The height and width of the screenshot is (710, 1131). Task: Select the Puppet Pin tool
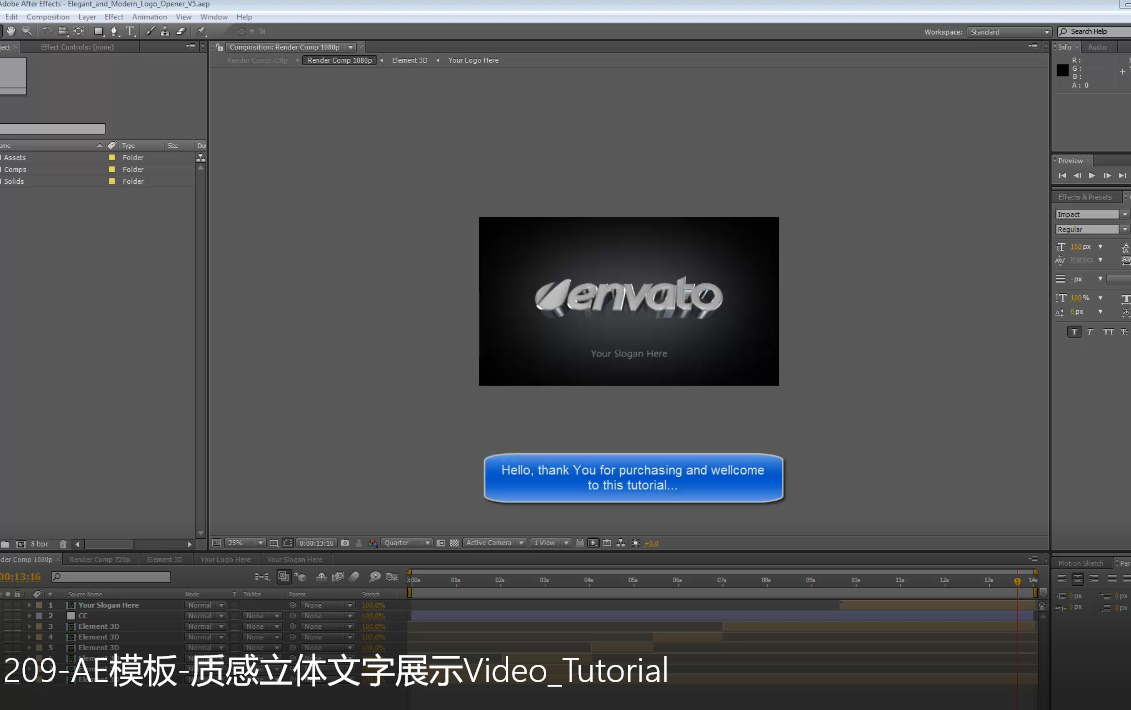point(201,31)
